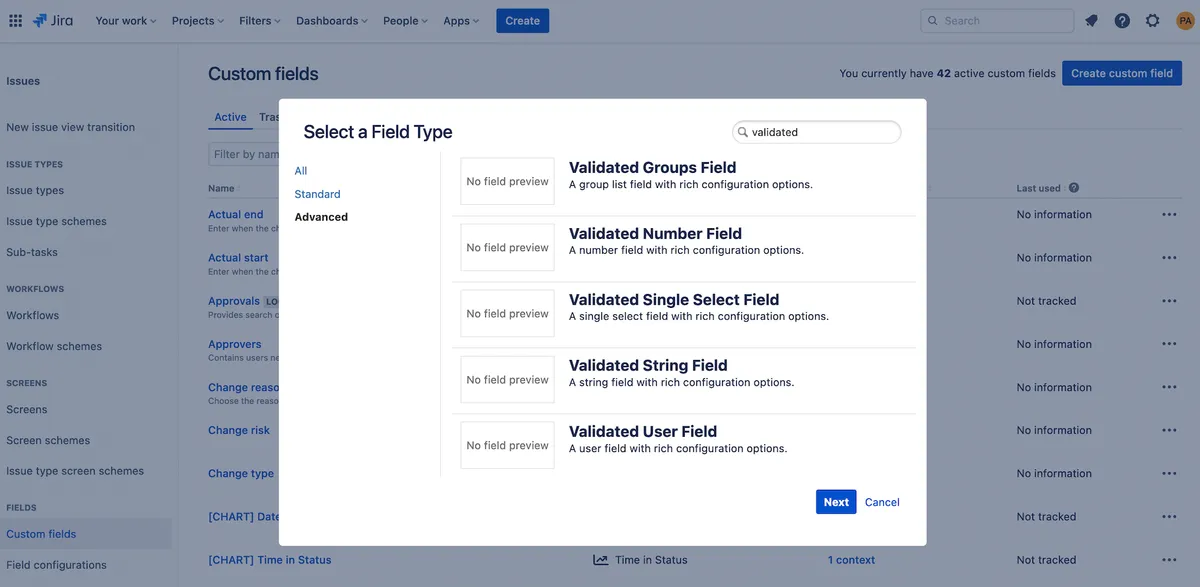Select the Advanced field type category
The width and height of the screenshot is (1200, 587).
pyautogui.click(x=321, y=217)
